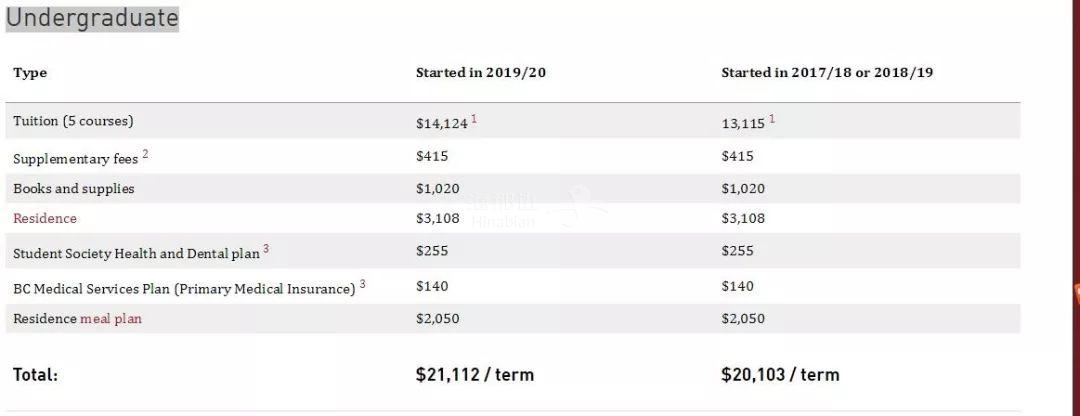
Task: Click the $21,112 / term total
Action: point(475,375)
